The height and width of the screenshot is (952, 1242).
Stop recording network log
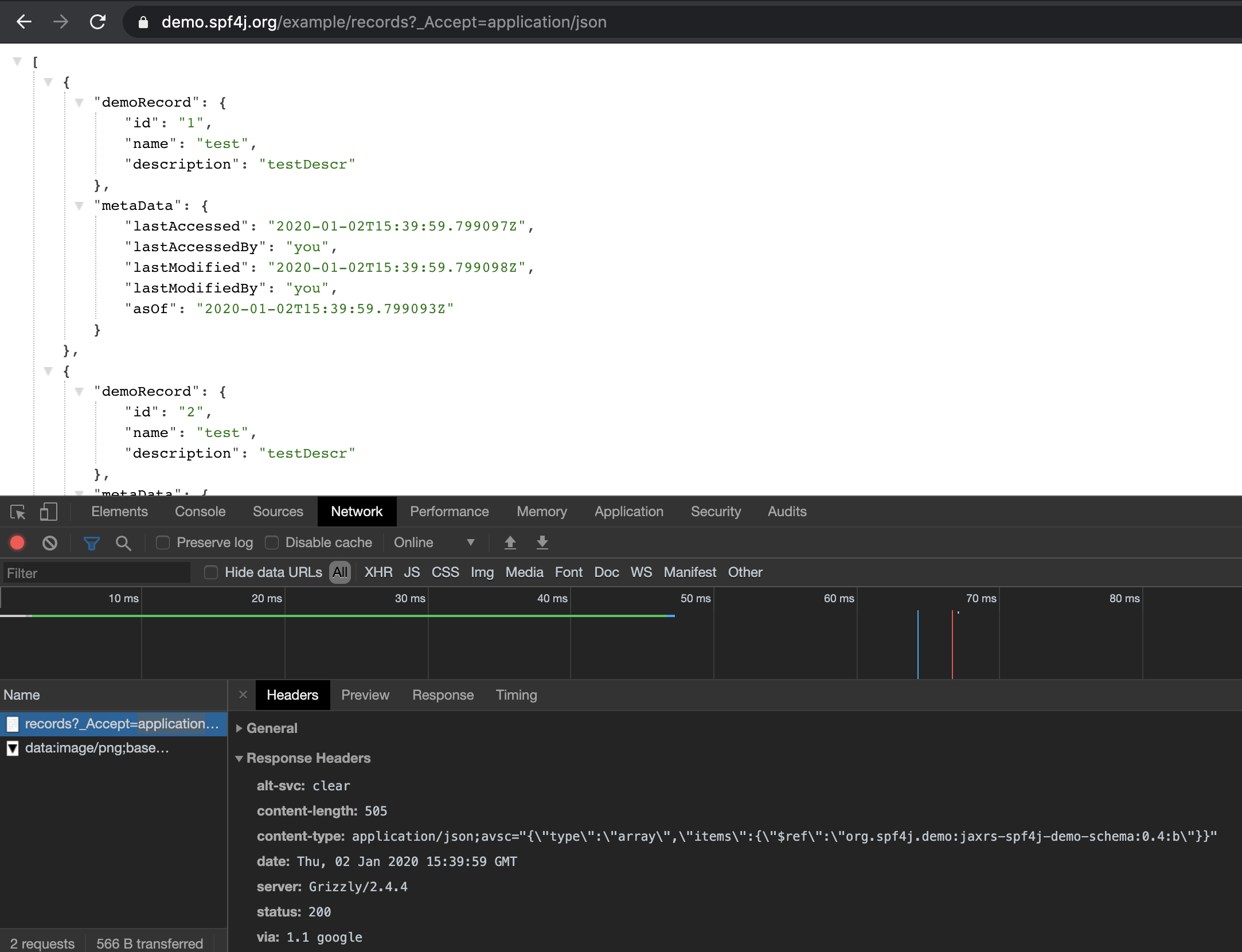[x=17, y=543]
